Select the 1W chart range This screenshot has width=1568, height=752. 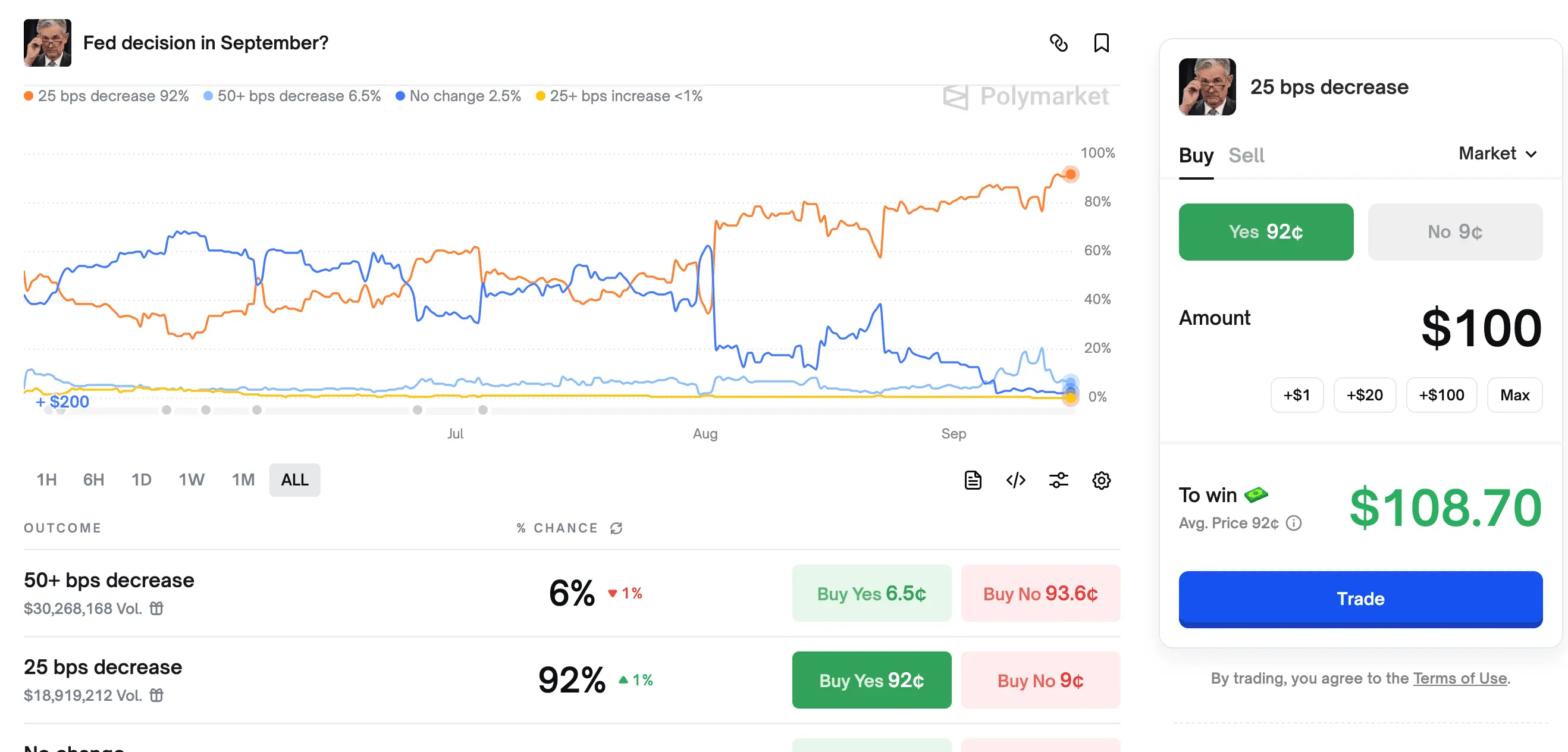point(191,480)
